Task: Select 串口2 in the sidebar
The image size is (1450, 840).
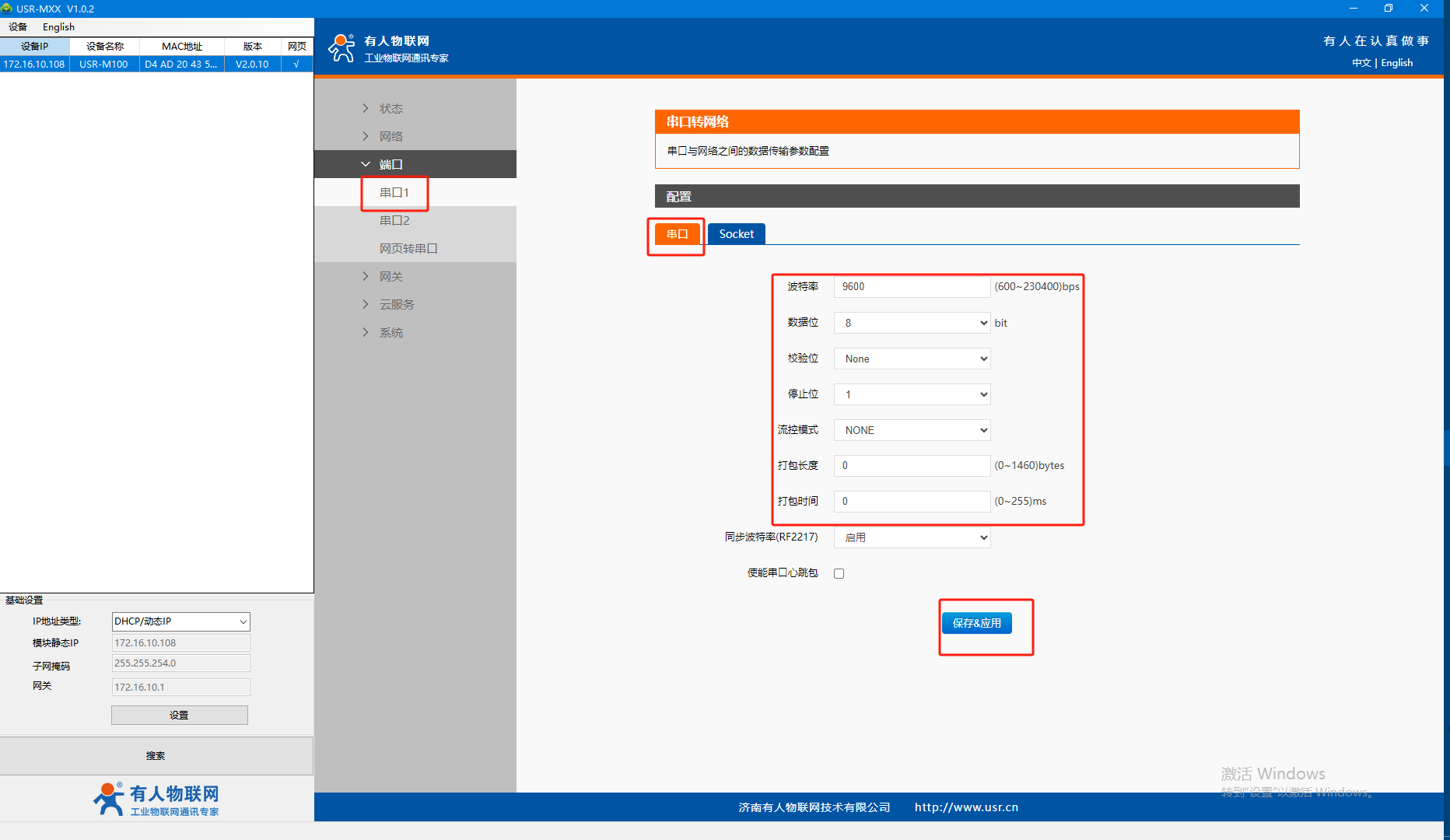Action: coord(394,220)
